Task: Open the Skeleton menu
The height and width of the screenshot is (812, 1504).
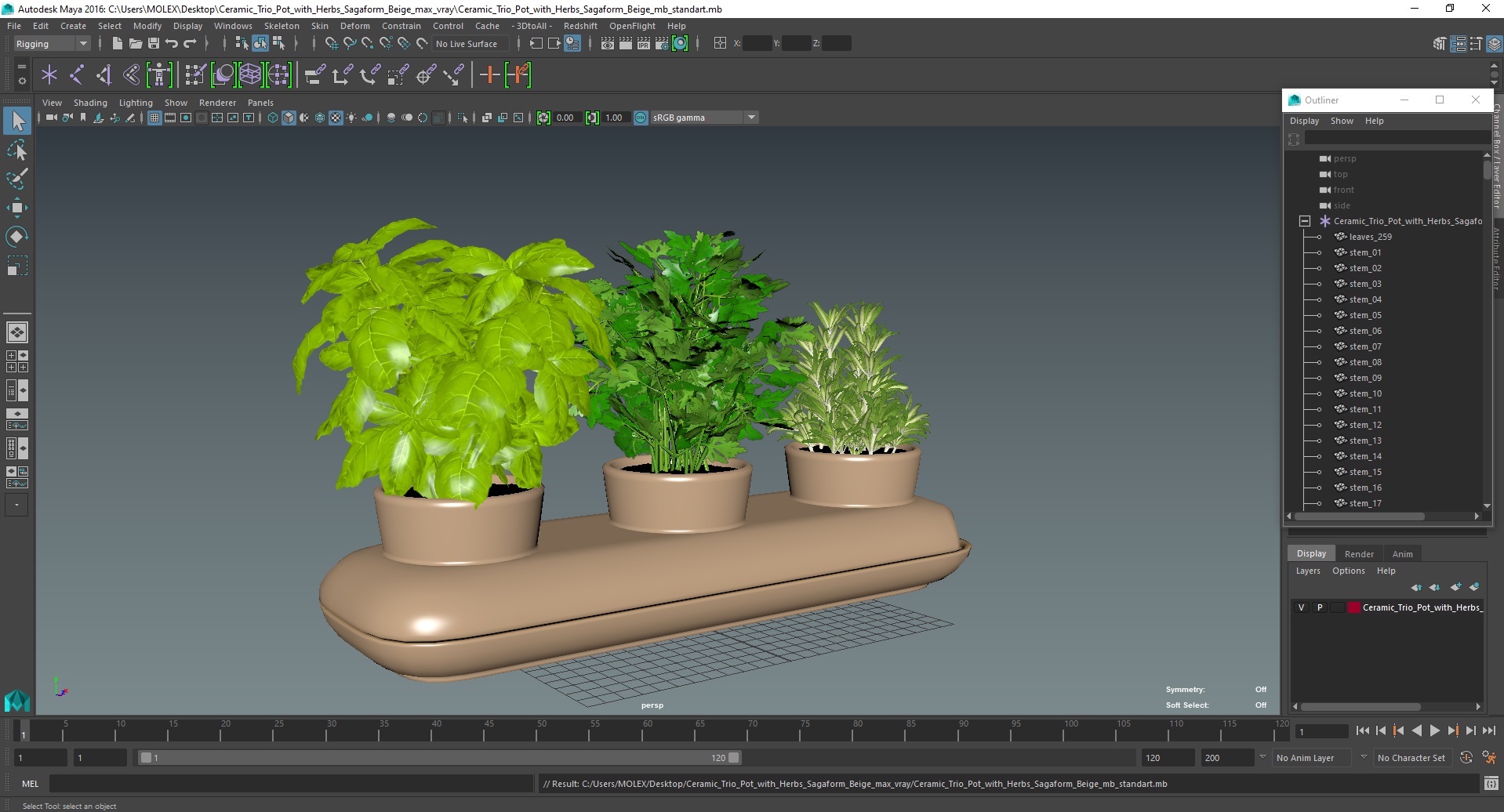Action: point(282,26)
